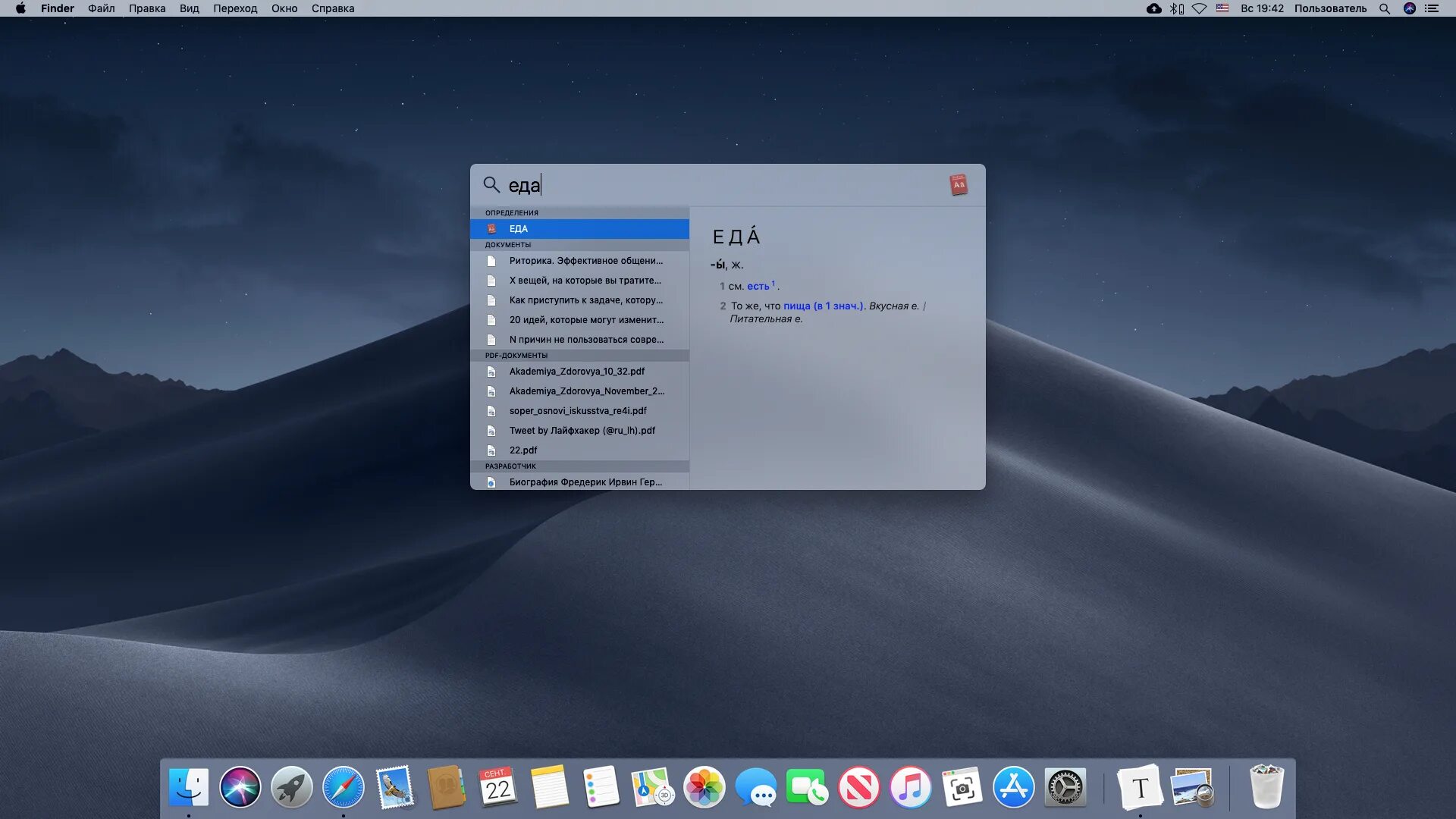
Task: Follow the «есть» link in definition
Action: 758,286
